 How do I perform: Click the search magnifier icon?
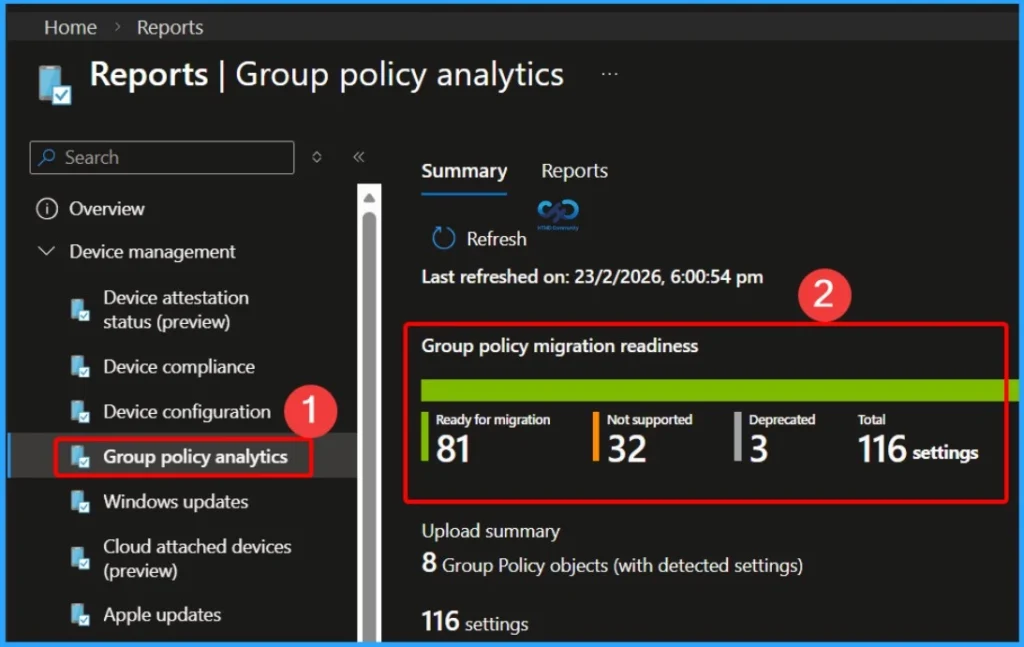50,157
